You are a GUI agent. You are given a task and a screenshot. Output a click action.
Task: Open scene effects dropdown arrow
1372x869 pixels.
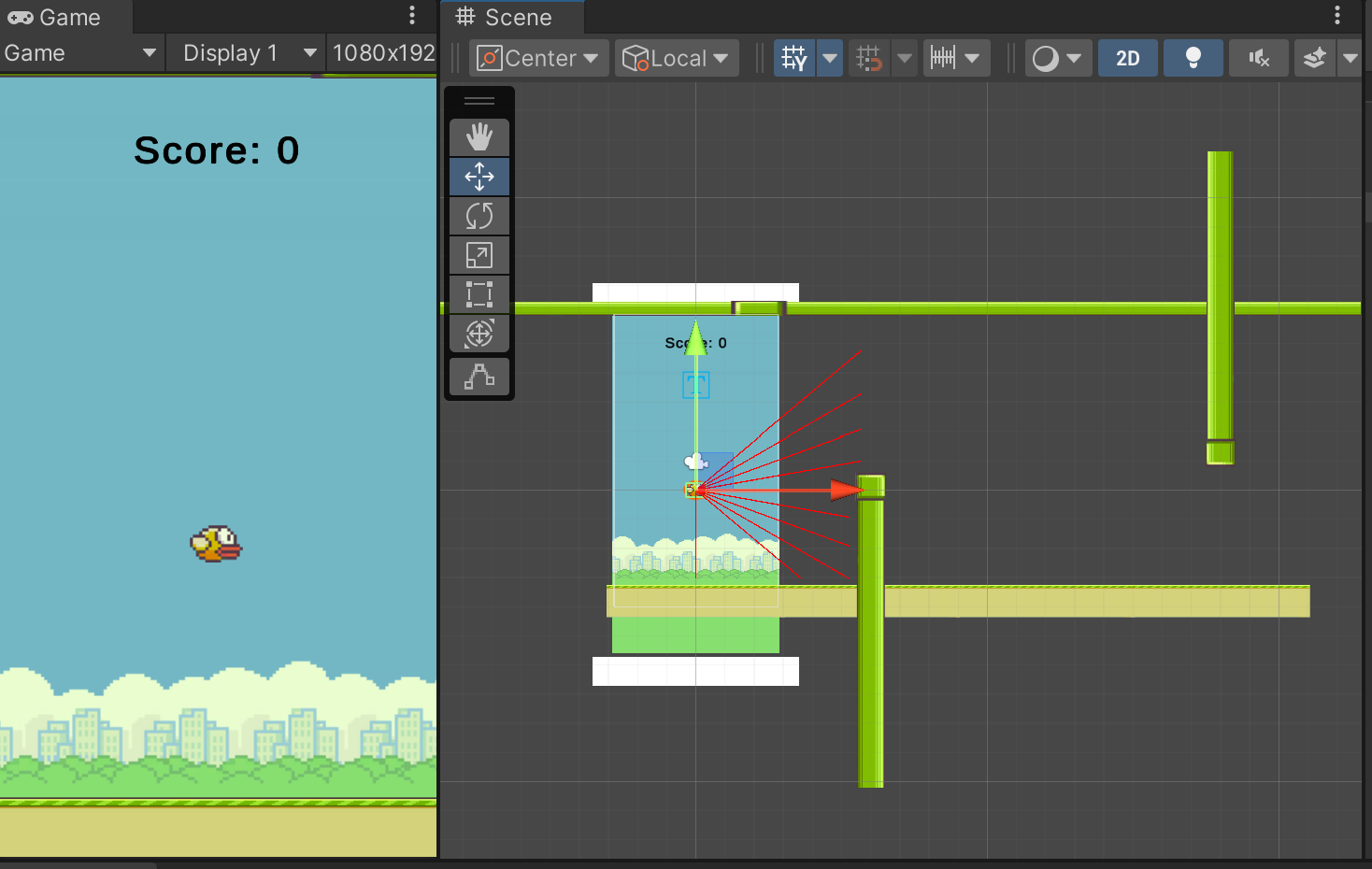[1350, 59]
